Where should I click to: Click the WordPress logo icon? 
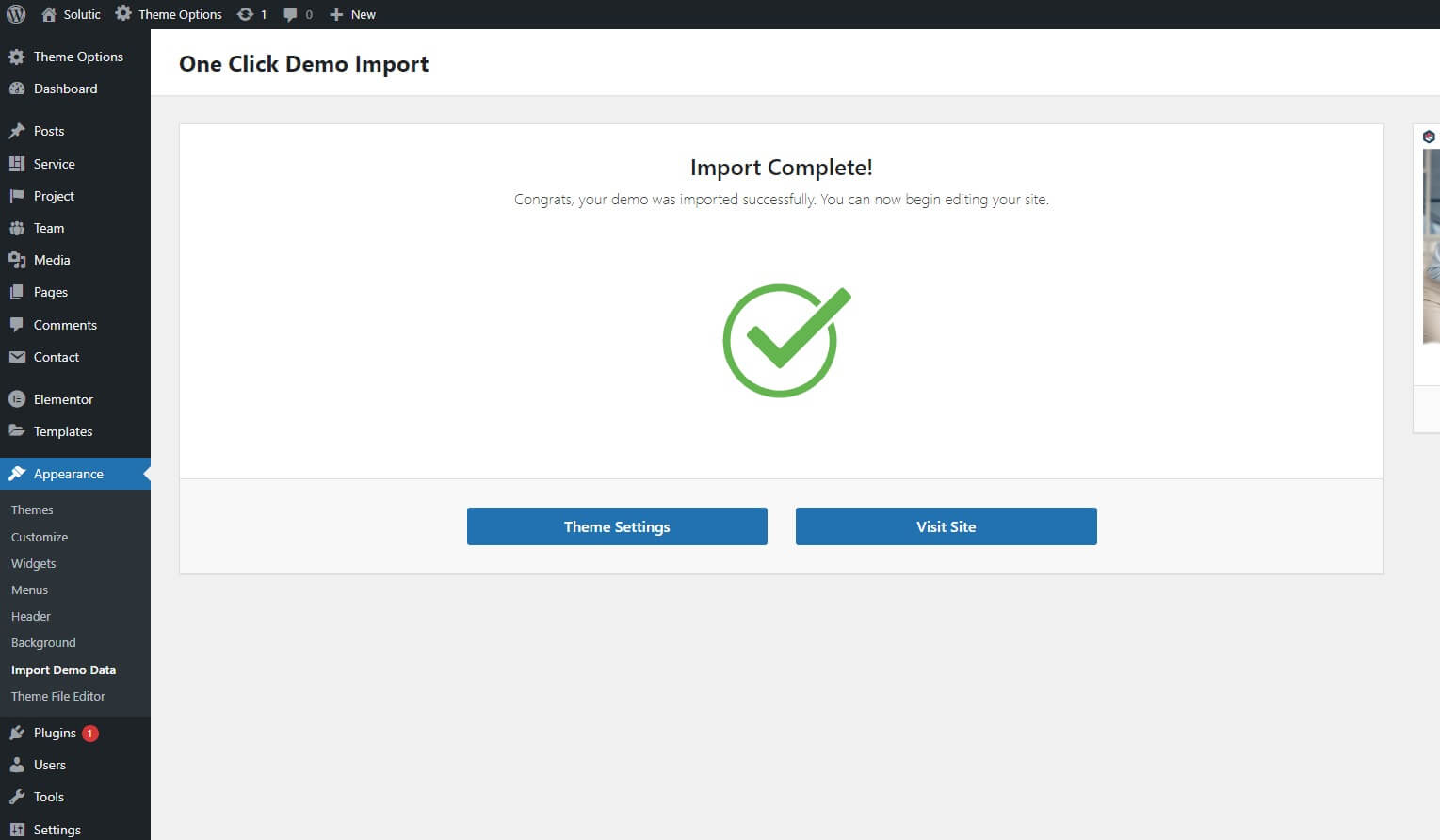[16, 14]
